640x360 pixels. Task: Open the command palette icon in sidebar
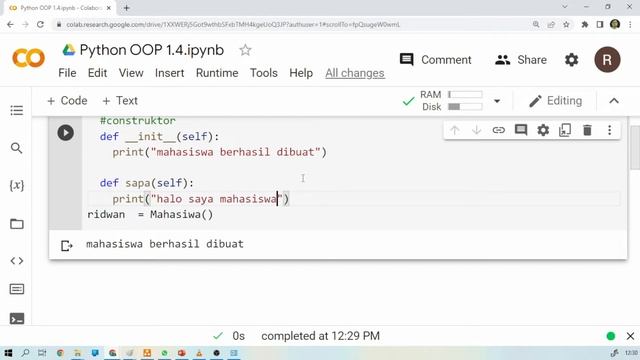point(17,289)
